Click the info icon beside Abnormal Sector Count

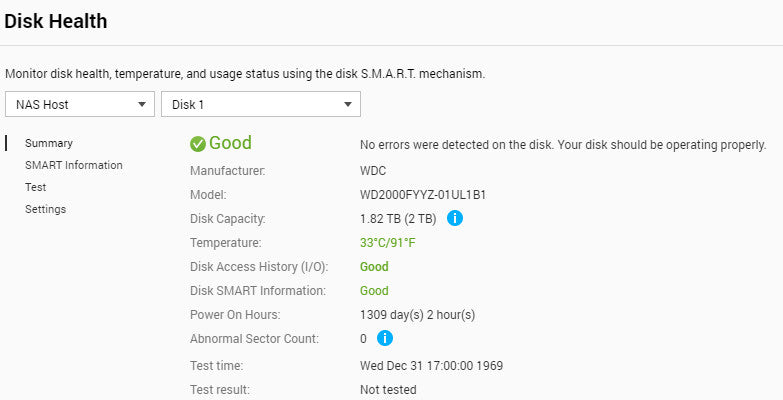click(x=385, y=338)
